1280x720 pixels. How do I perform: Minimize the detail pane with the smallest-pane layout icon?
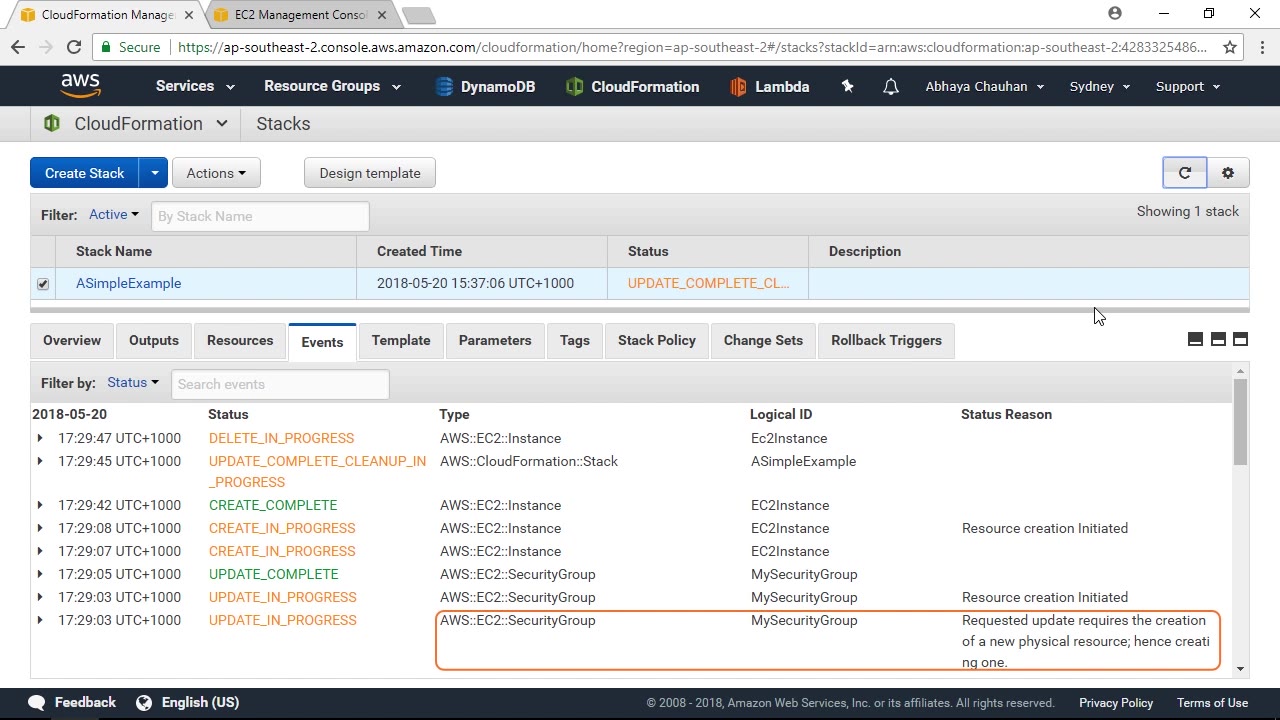(x=1195, y=339)
